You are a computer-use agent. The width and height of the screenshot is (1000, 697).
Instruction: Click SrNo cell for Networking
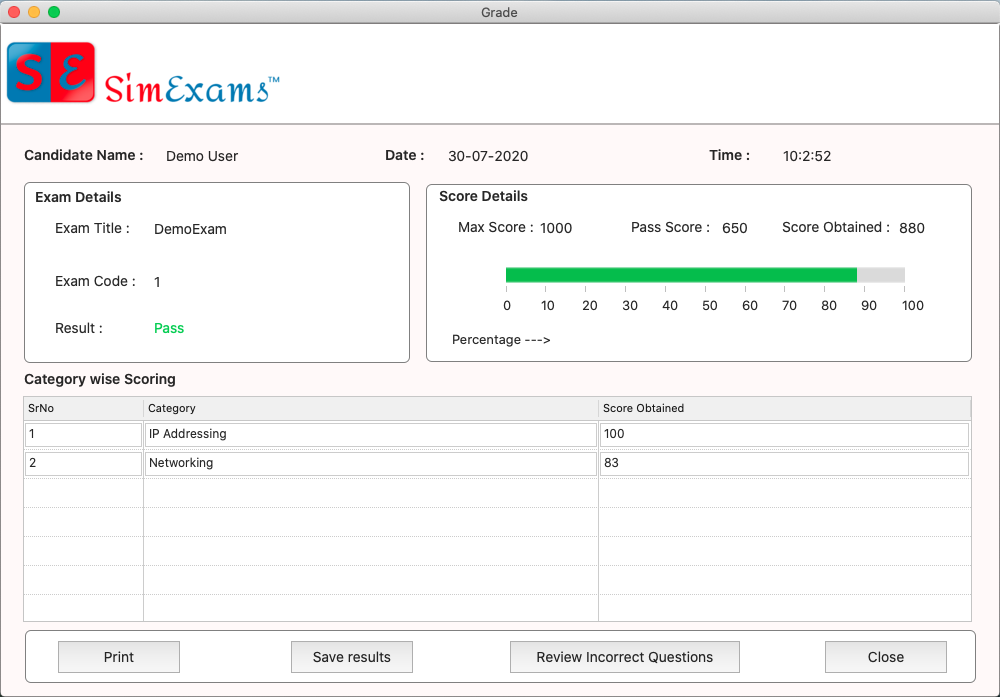coord(84,464)
